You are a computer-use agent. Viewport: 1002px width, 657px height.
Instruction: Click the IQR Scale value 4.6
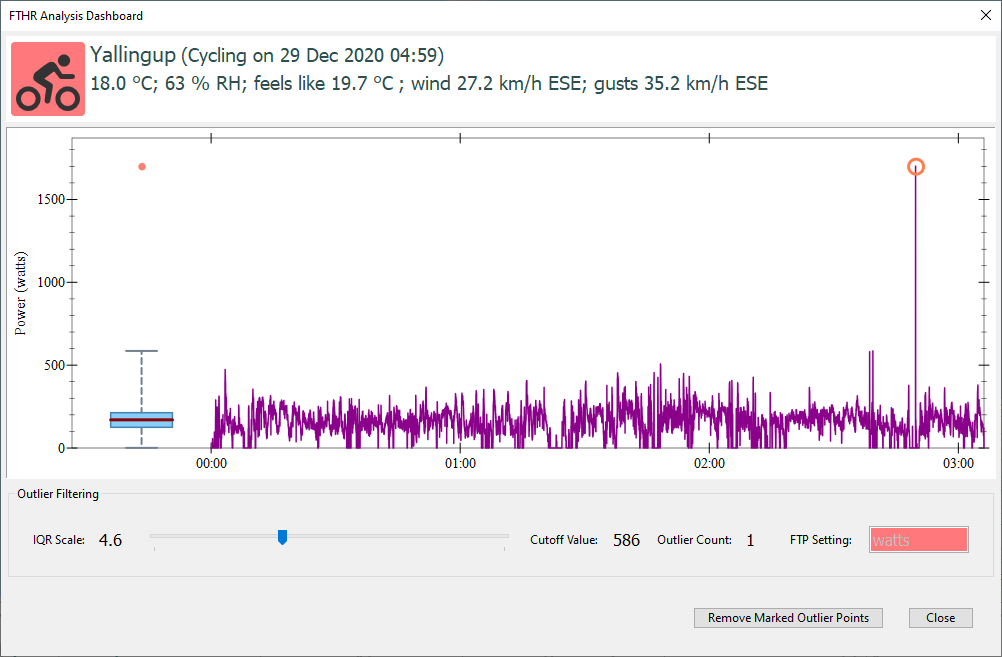pyautogui.click(x=111, y=541)
